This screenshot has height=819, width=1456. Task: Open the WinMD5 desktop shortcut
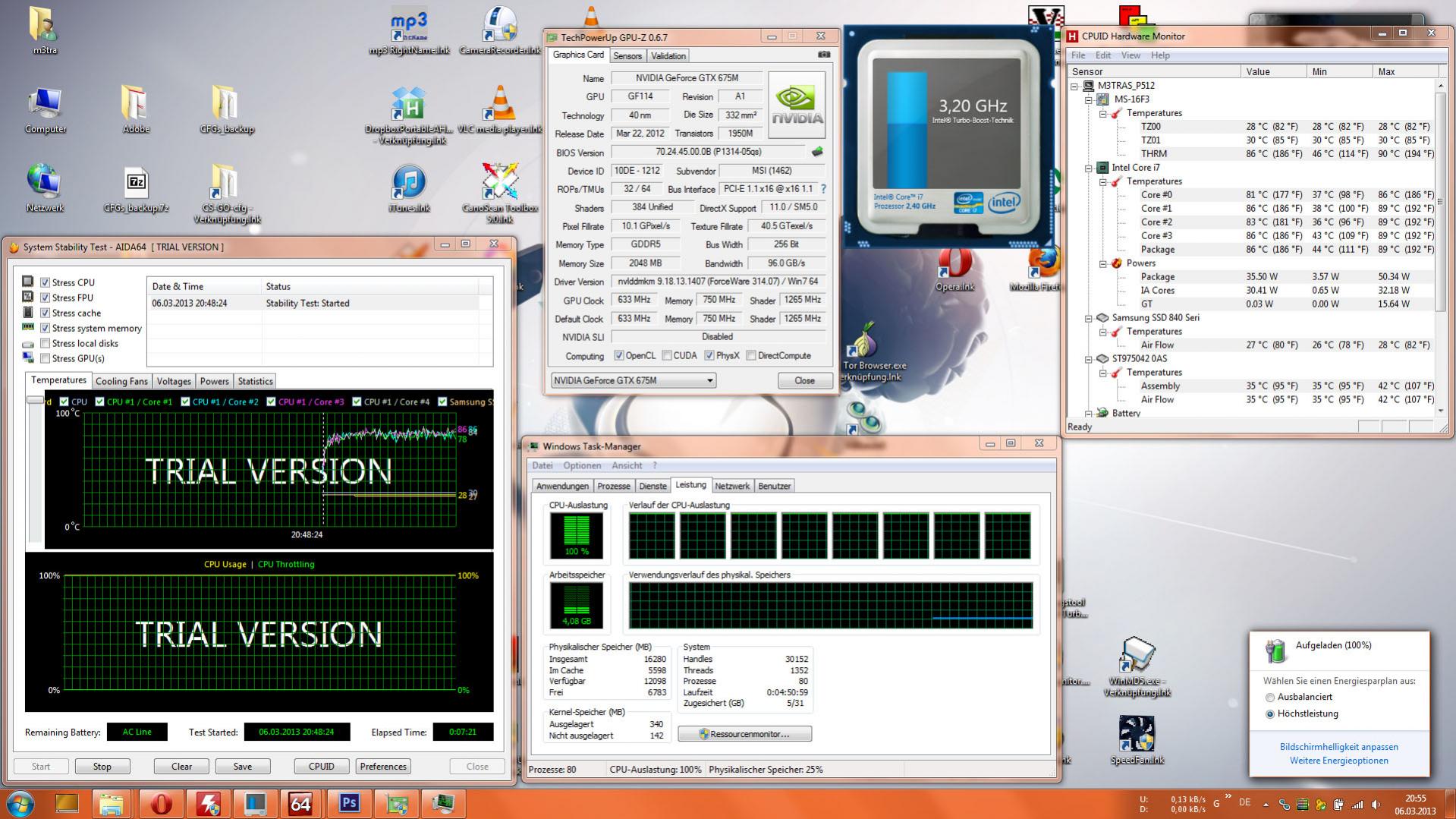click(1137, 668)
